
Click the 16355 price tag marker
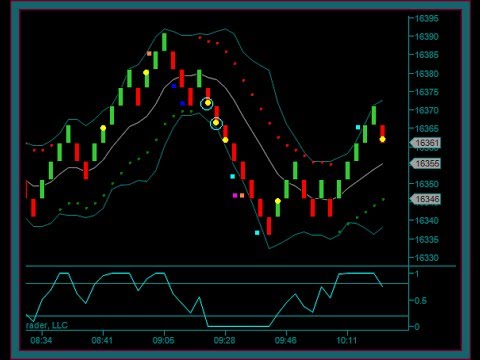425,163
